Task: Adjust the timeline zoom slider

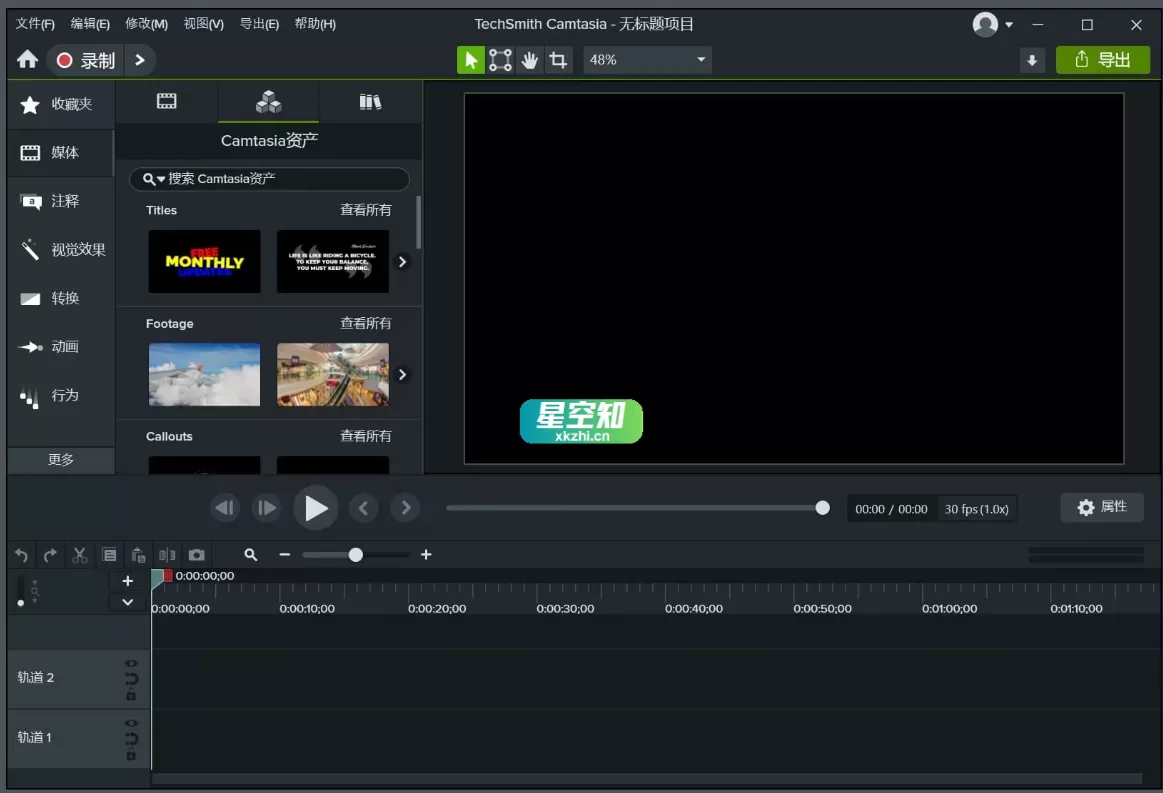Action: coord(355,554)
